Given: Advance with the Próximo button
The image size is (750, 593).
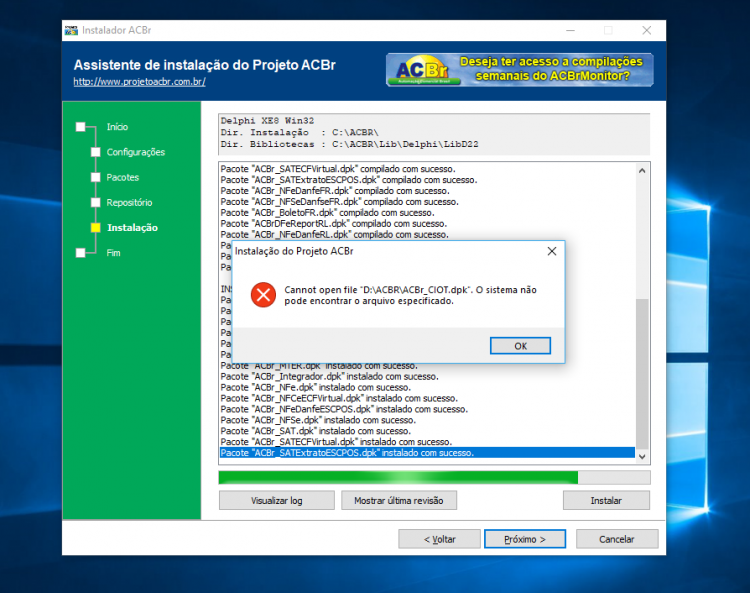Looking at the screenshot, I should 525,539.
